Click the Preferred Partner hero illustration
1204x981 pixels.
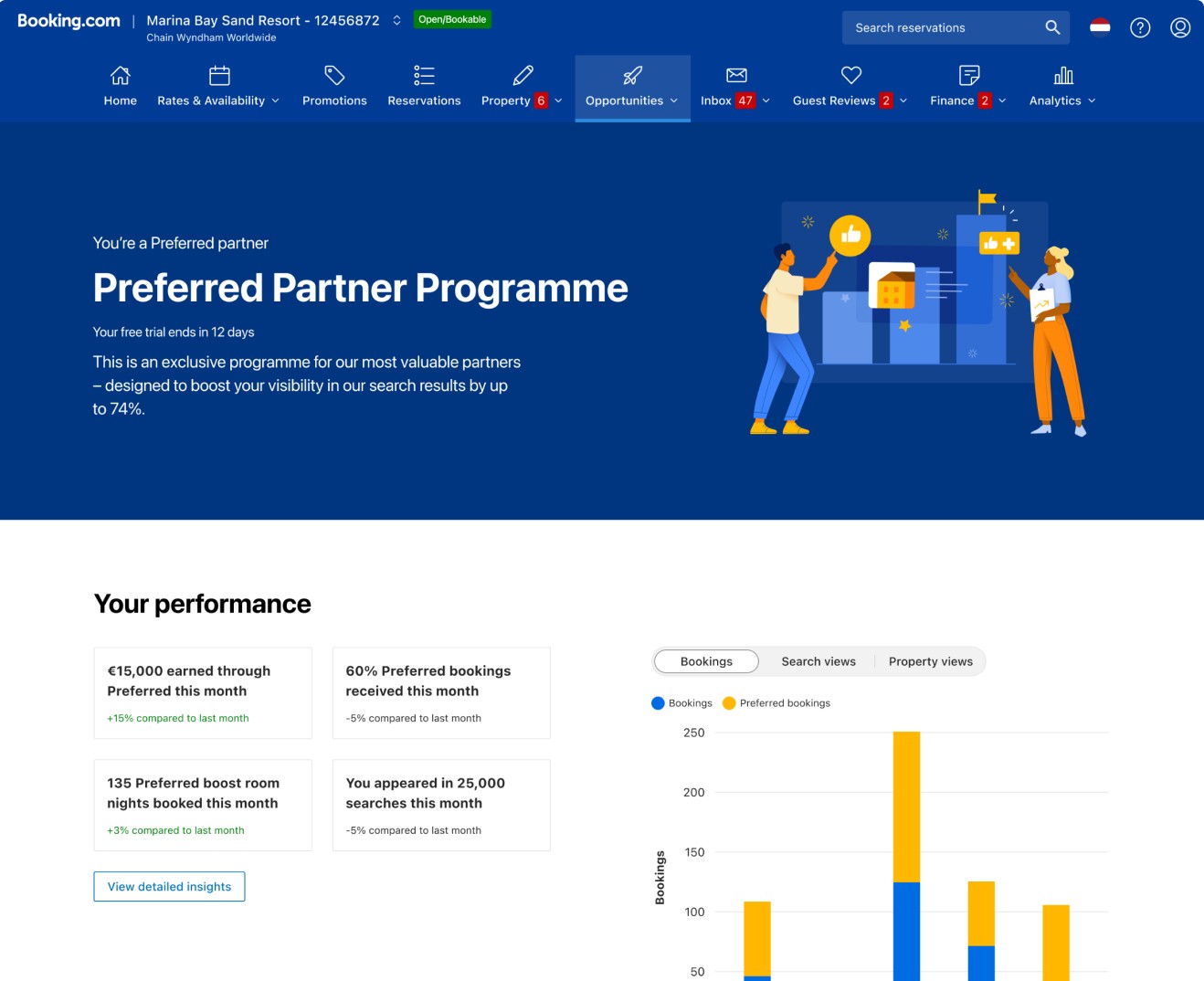point(920,313)
